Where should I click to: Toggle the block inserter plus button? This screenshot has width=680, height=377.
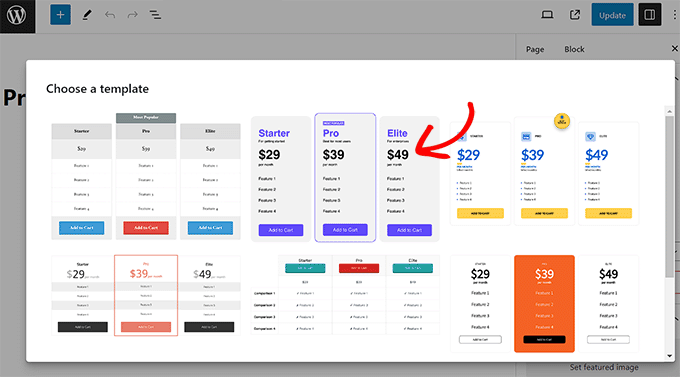(x=60, y=15)
